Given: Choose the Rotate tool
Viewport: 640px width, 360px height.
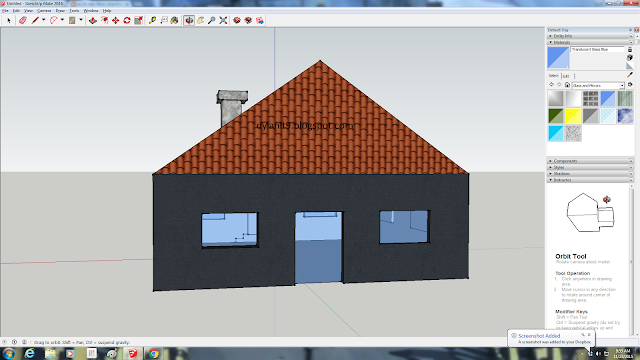Looking at the screenshot, I should point(127,20).
